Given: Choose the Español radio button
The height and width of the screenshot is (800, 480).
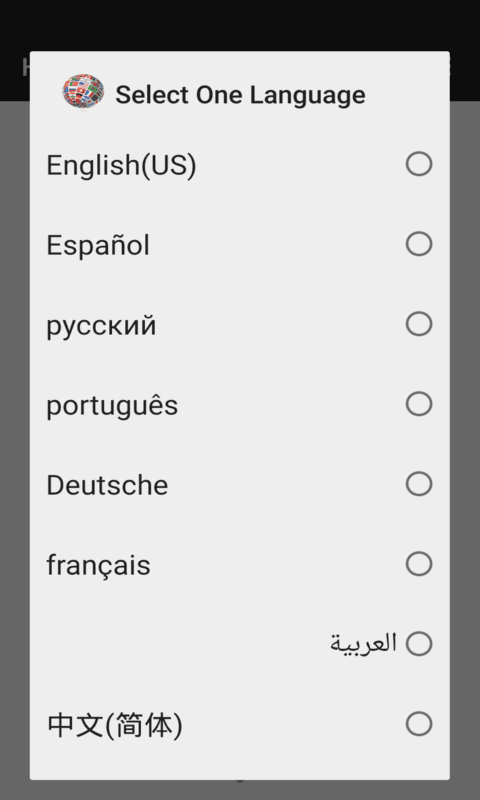Looking at the screenshot, I should [419, 244].
